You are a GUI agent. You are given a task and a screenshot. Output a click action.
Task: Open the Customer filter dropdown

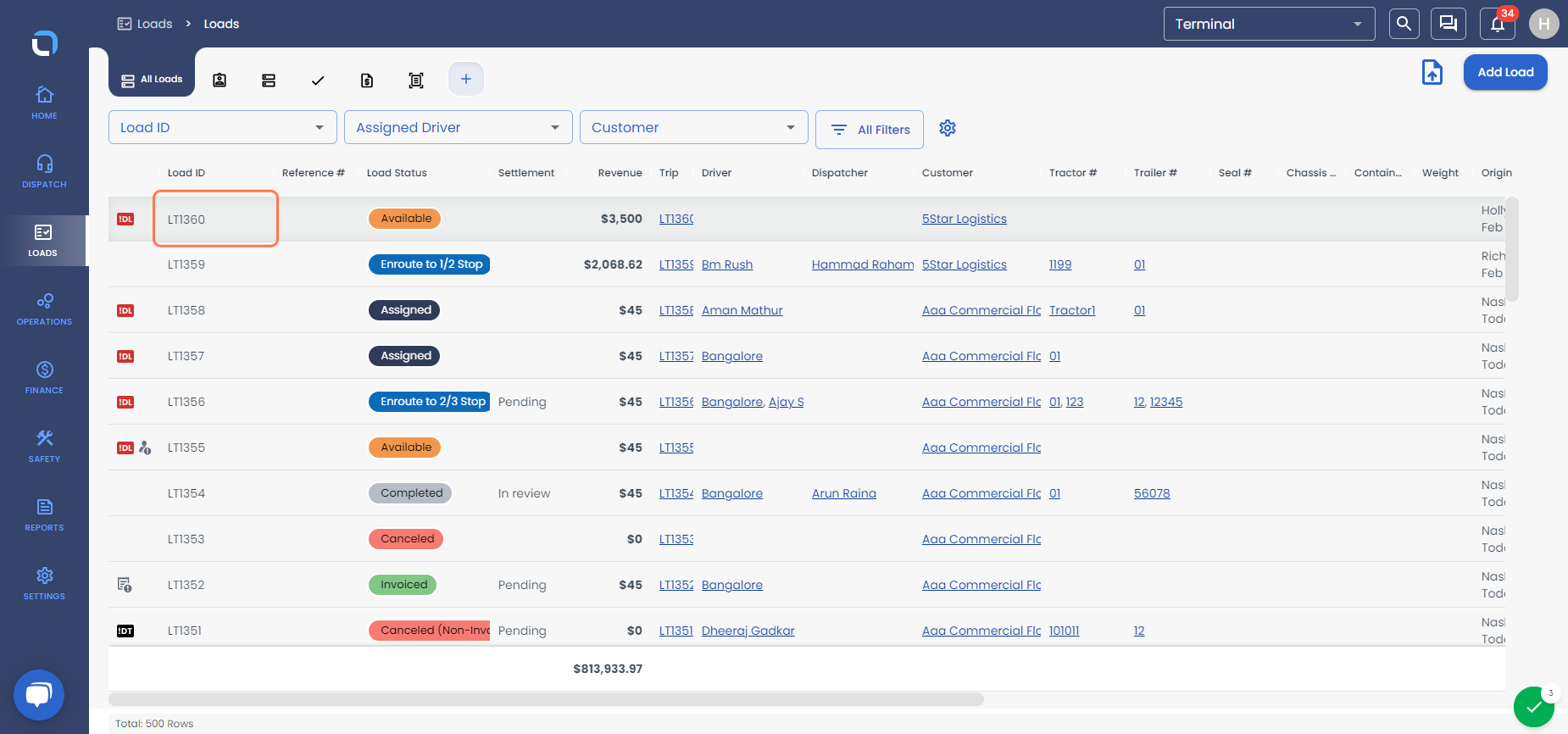(694, 127)
